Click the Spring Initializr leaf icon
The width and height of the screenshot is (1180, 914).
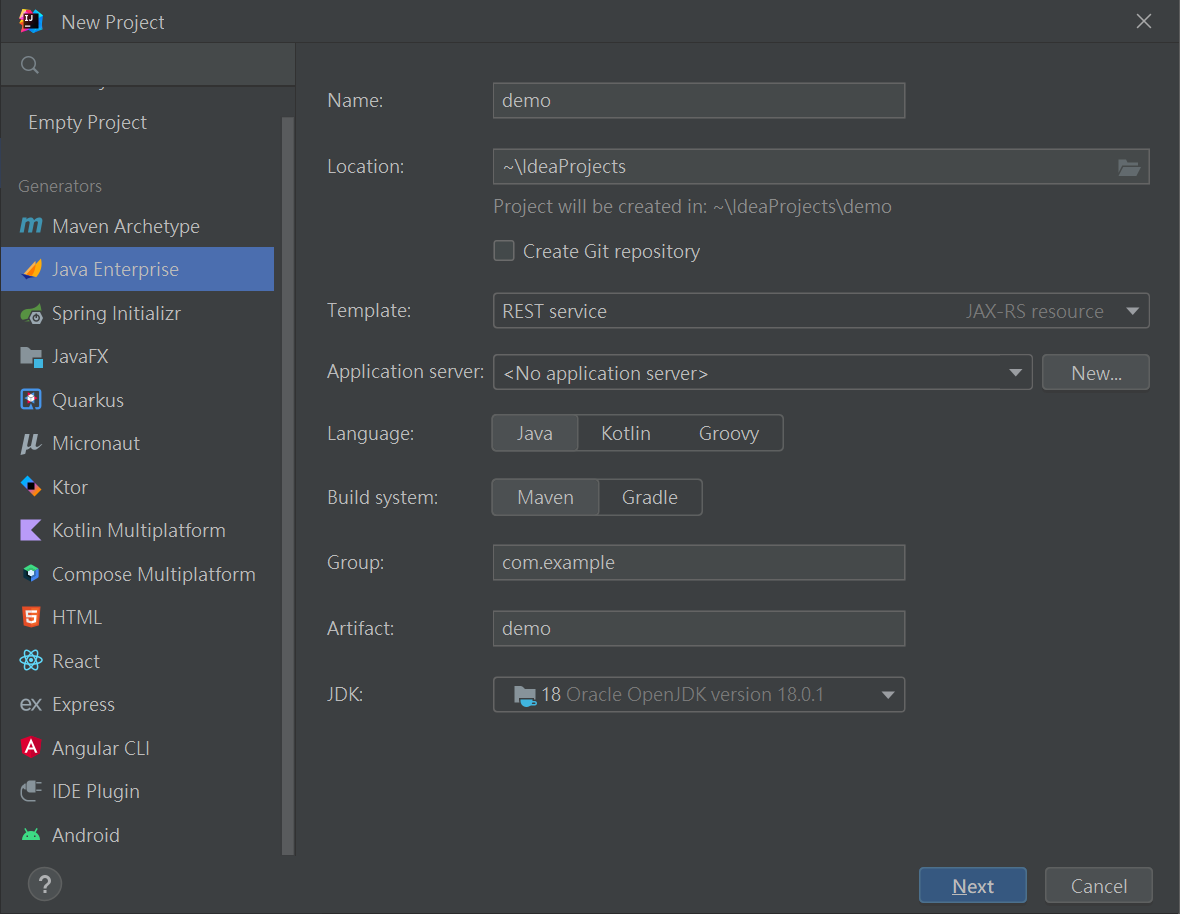coord(31,313)
